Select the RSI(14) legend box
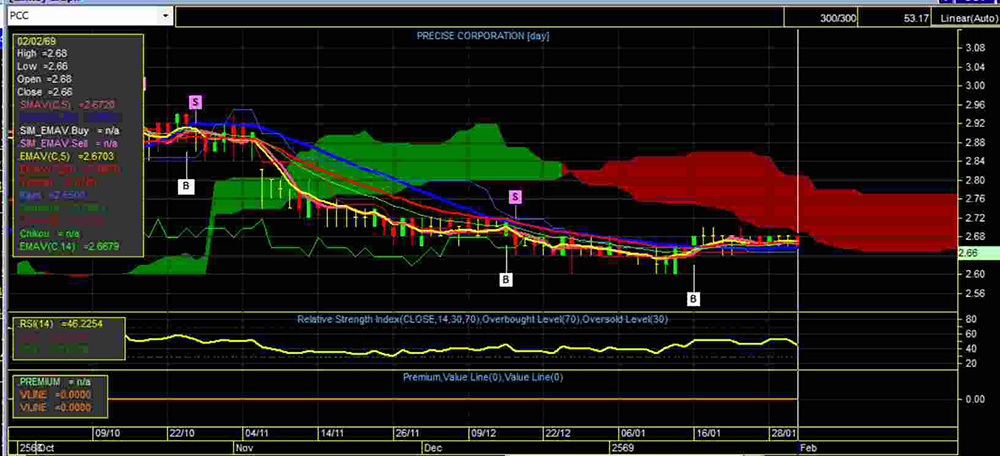 67,337
